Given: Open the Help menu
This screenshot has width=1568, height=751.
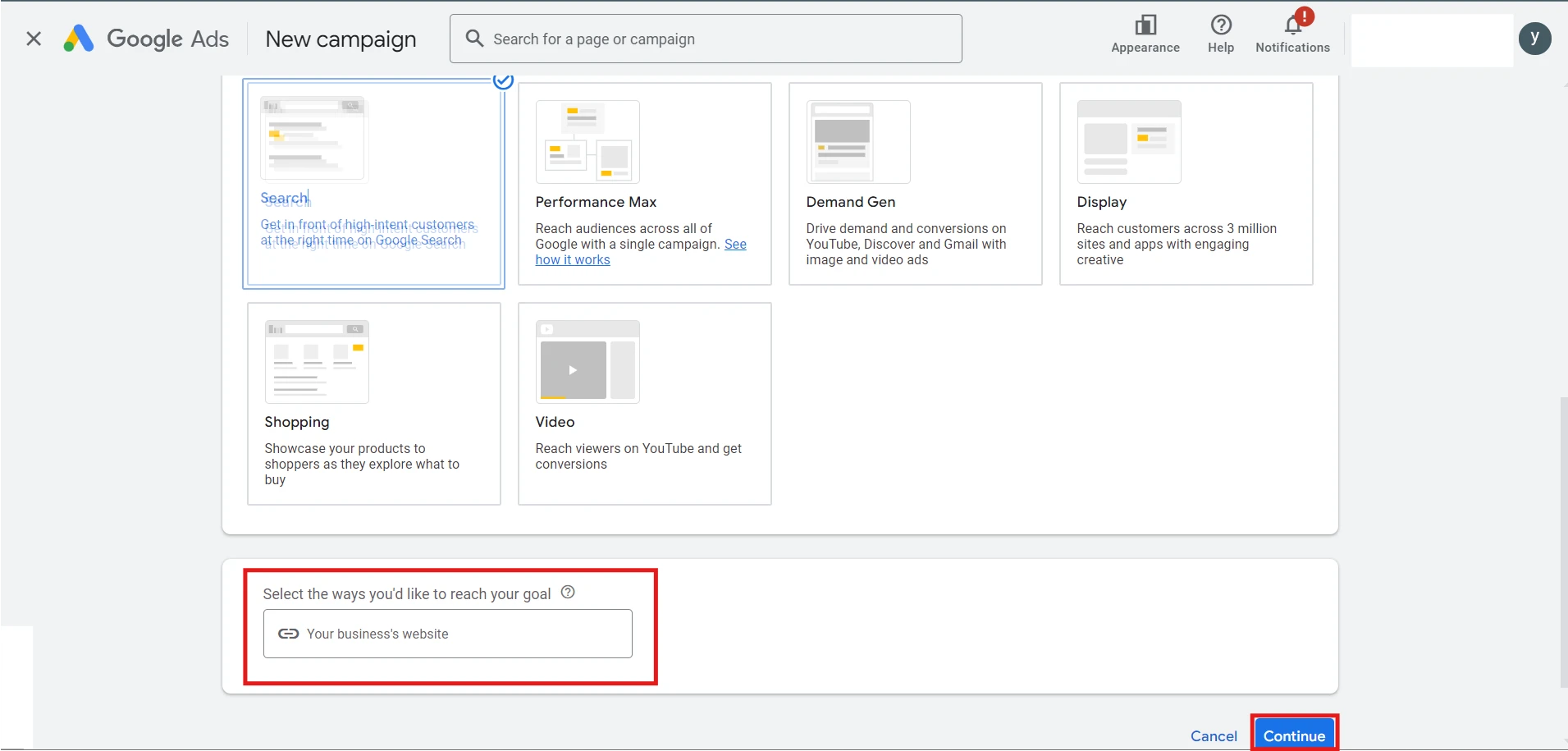Looking at the screenshot, I should click(1221, 34).
